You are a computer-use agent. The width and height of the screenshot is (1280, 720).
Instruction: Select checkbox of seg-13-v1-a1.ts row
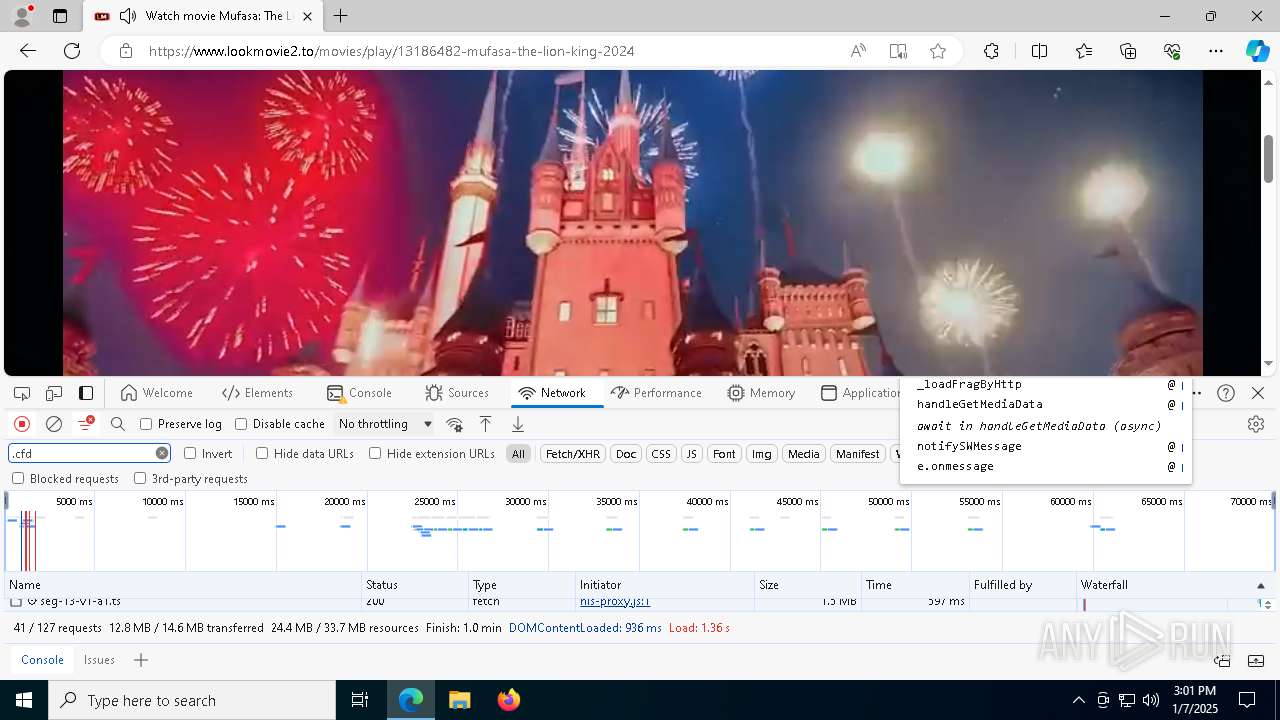16,602
